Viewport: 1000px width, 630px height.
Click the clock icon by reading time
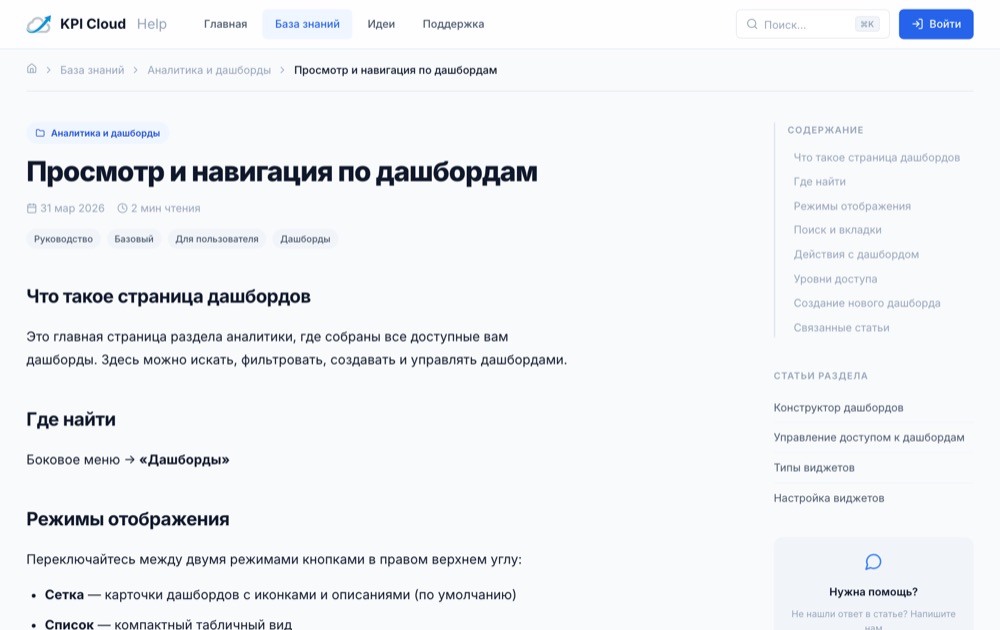click(122, 208)
